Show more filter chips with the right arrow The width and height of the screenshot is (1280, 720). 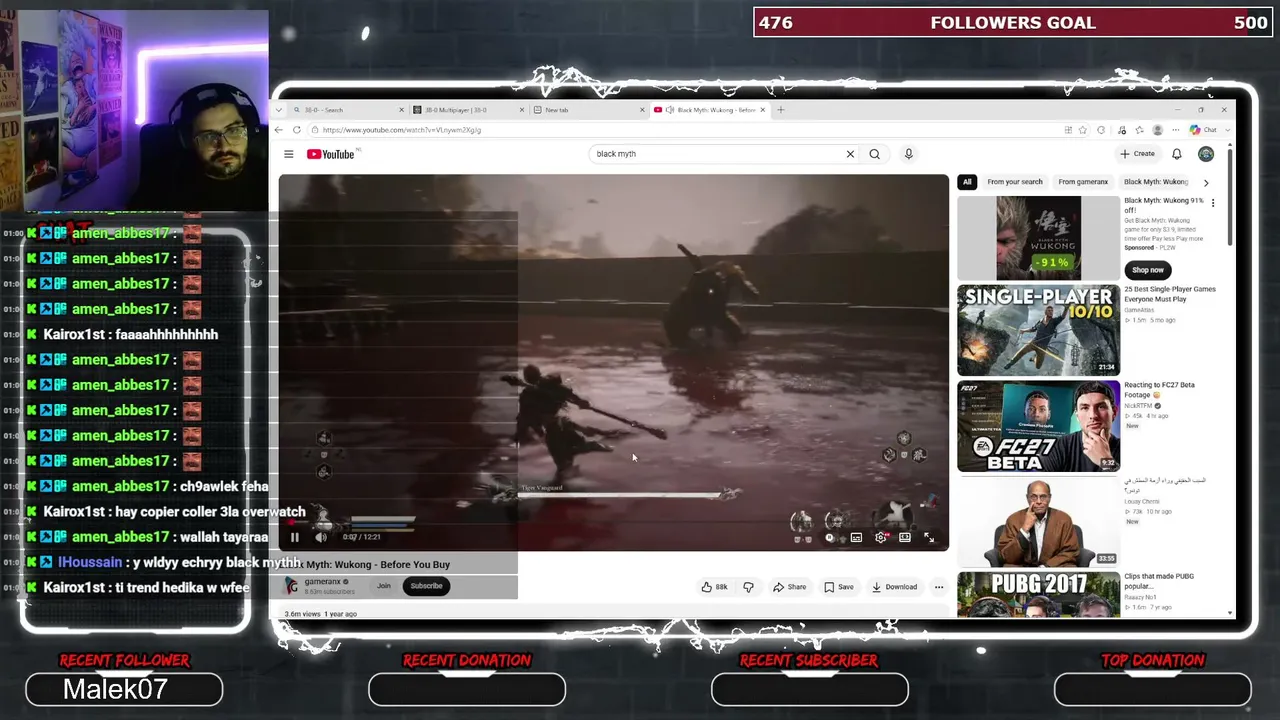1206,183
